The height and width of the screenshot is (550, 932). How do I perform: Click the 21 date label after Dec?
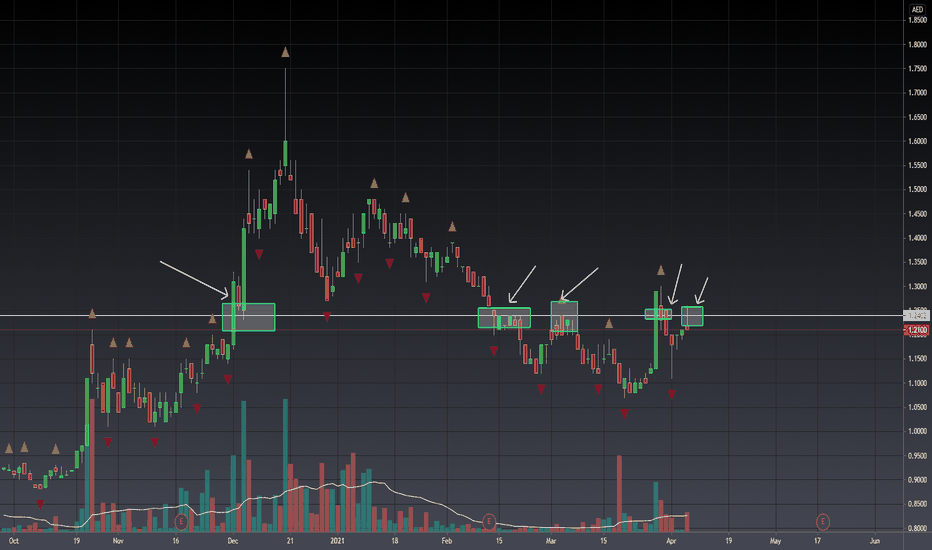(289, 541)
